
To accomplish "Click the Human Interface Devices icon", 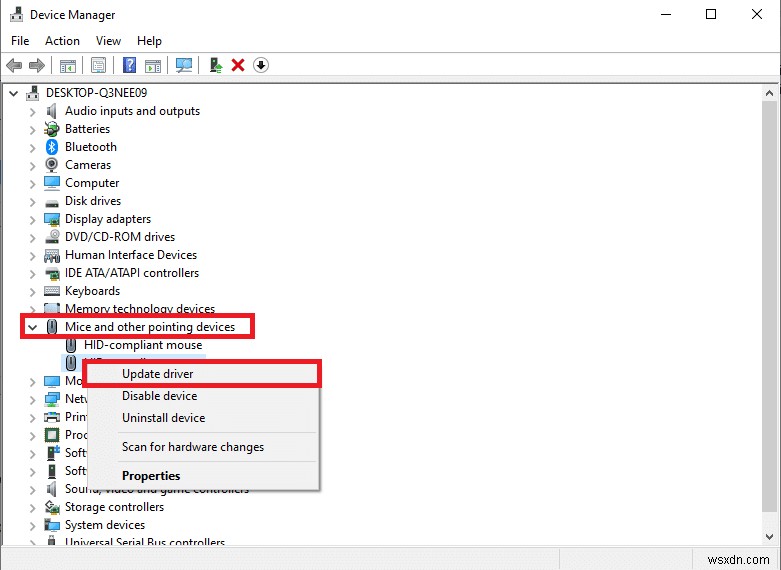I will (x=52, y=256).
